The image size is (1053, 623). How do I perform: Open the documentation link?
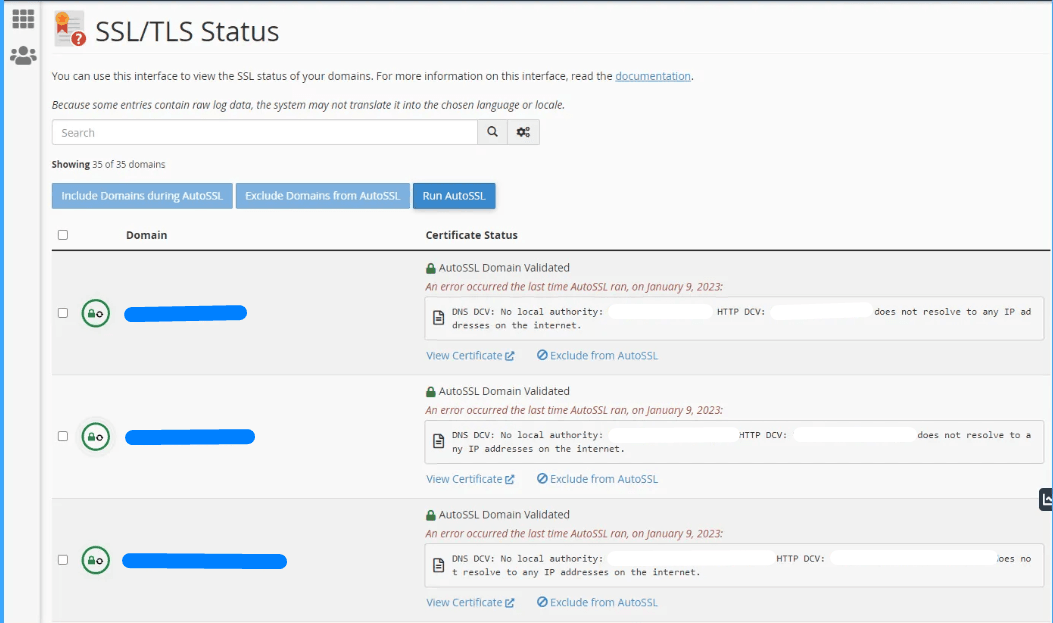[653, 75]
